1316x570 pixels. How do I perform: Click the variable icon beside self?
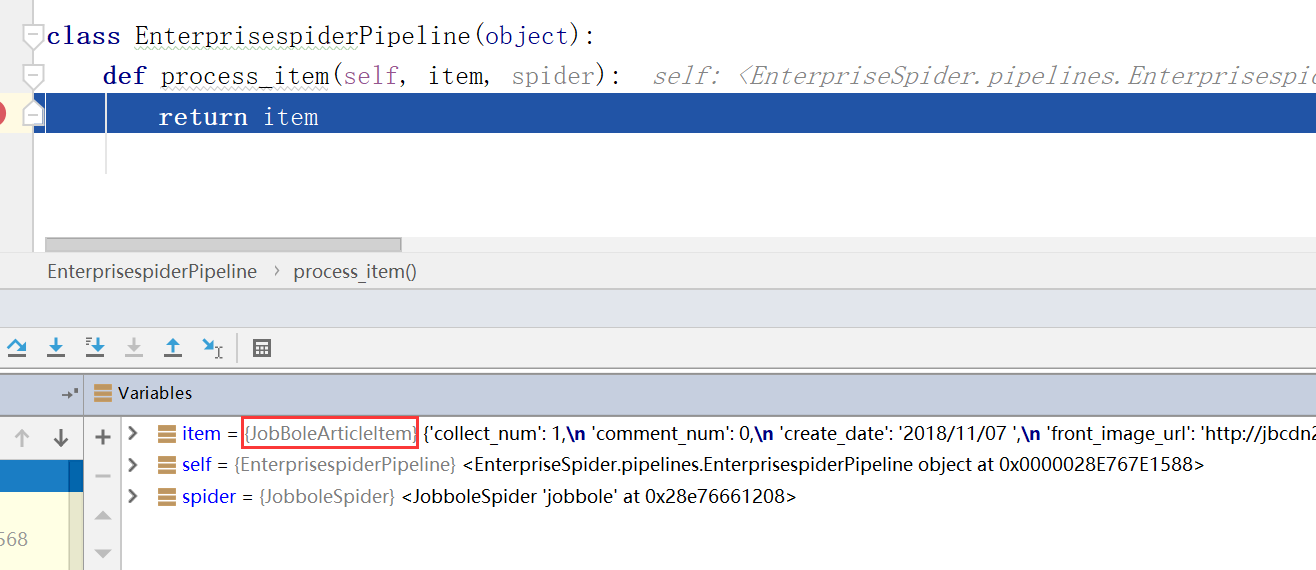[x=167, y=465]
